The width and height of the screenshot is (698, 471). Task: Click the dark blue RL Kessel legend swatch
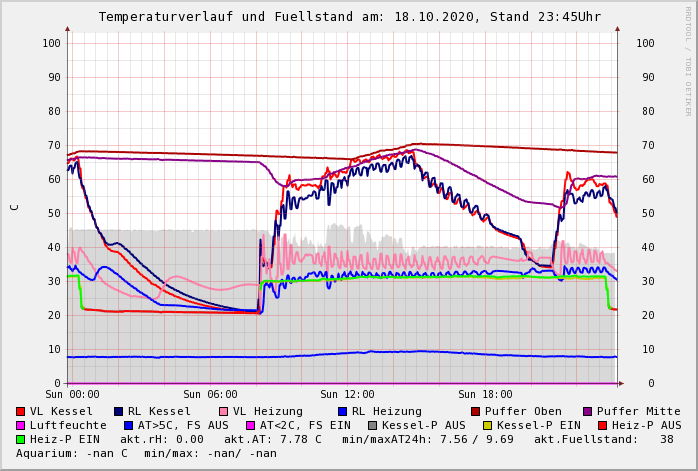(119, 411)
